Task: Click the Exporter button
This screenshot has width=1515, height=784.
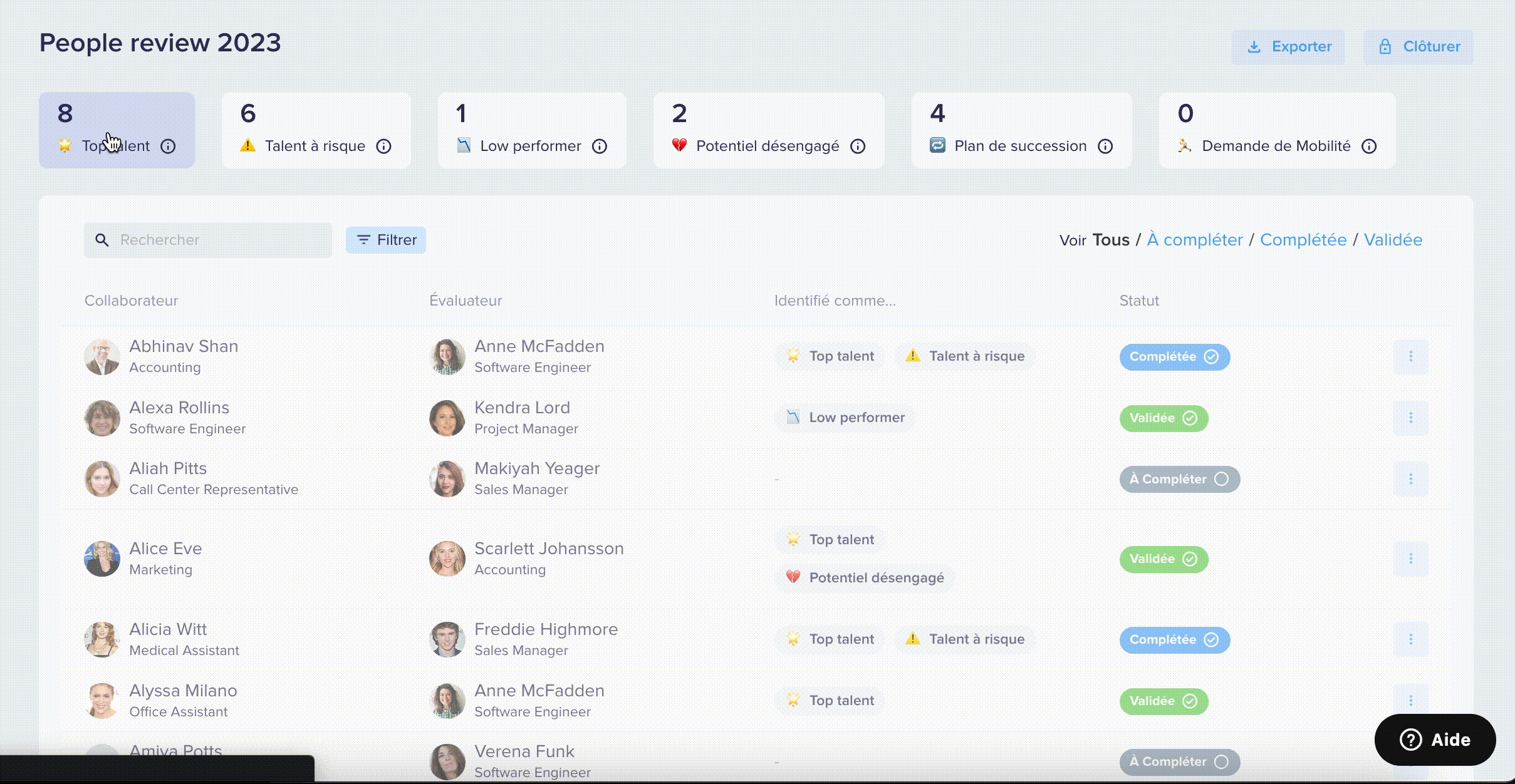Action: click(1289, 47)
